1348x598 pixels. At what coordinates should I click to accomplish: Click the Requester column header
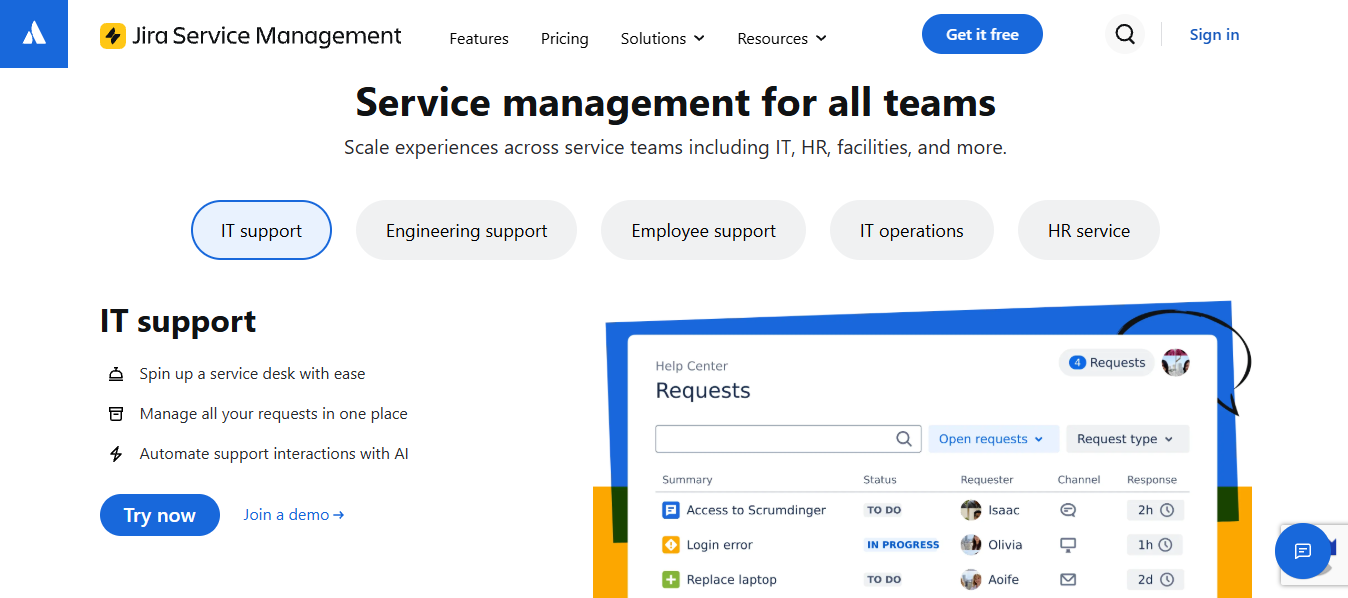coord(987,480)
